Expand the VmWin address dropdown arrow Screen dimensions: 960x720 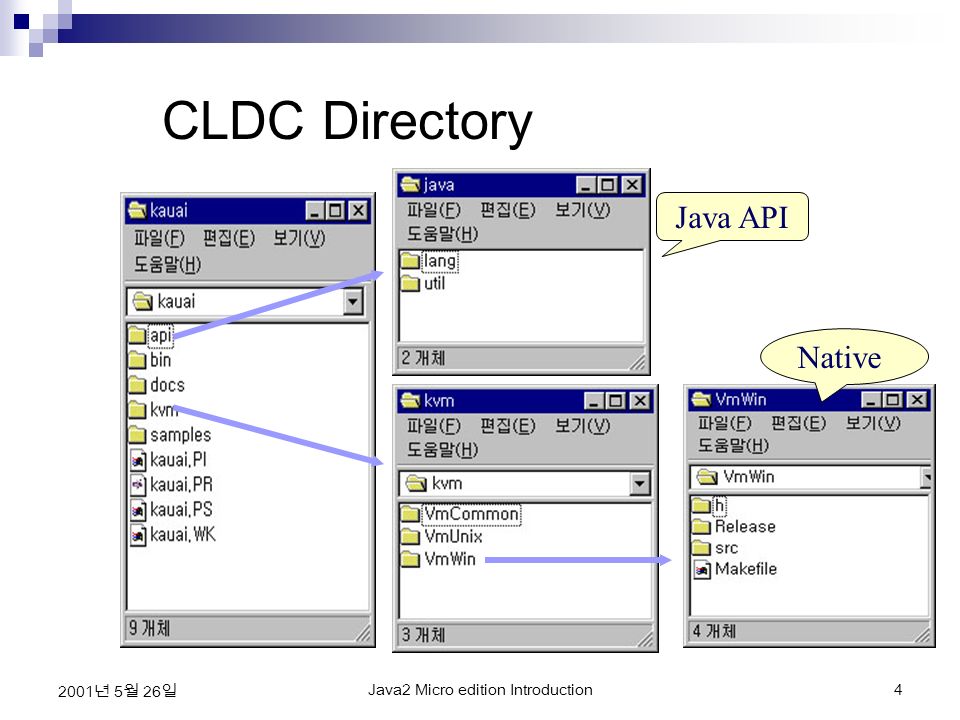click(926, 477)
